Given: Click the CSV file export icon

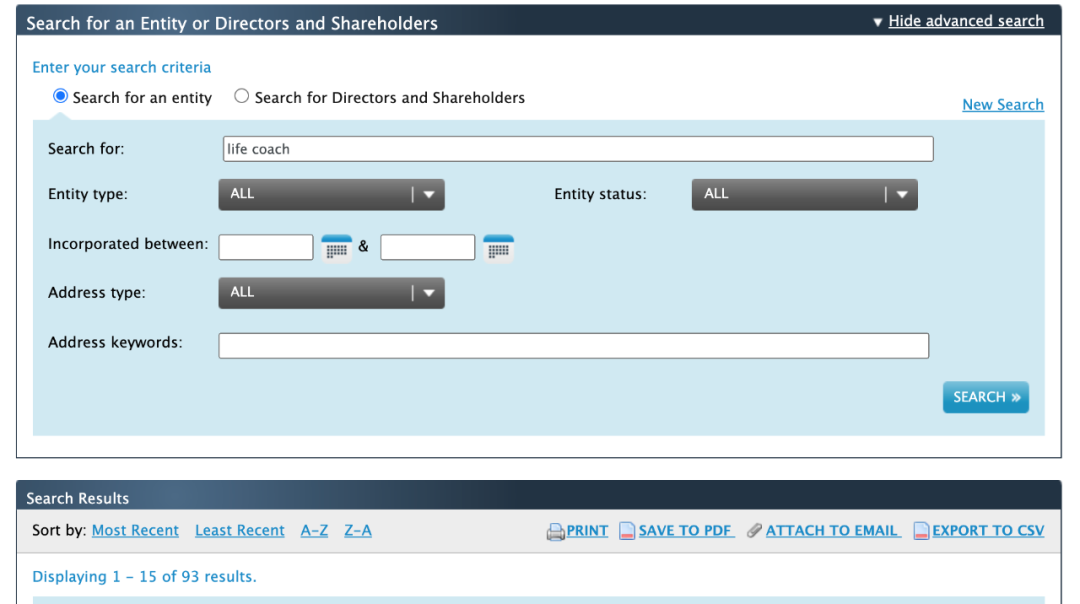Looking at the screenshot, I should pyautogui.click(x=921, y=531).
